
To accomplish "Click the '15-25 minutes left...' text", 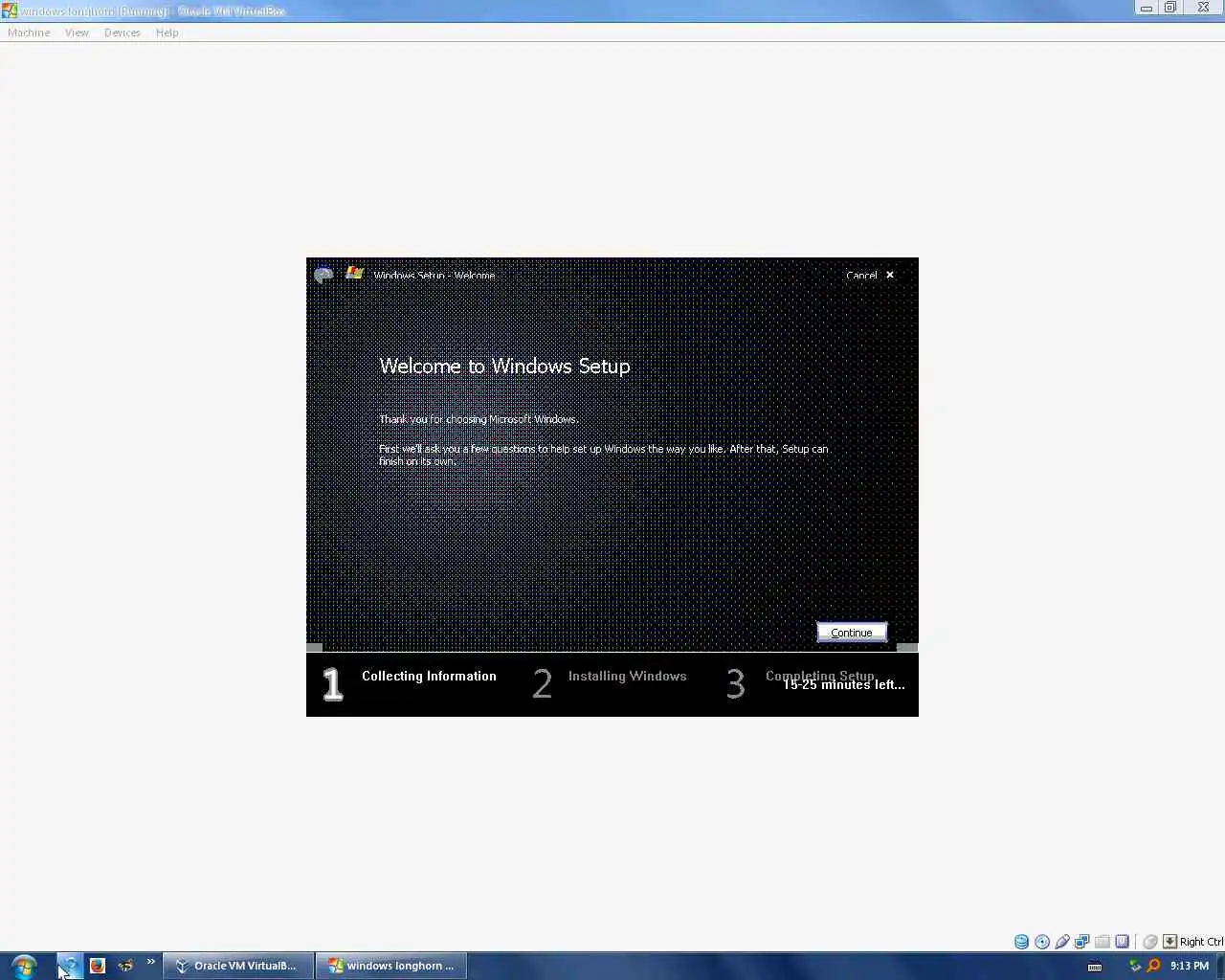I will 844,685.
